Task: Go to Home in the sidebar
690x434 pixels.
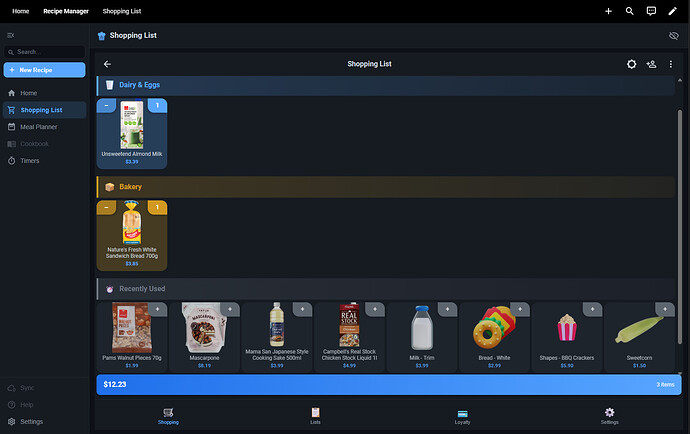Action: tap(44, 93)
